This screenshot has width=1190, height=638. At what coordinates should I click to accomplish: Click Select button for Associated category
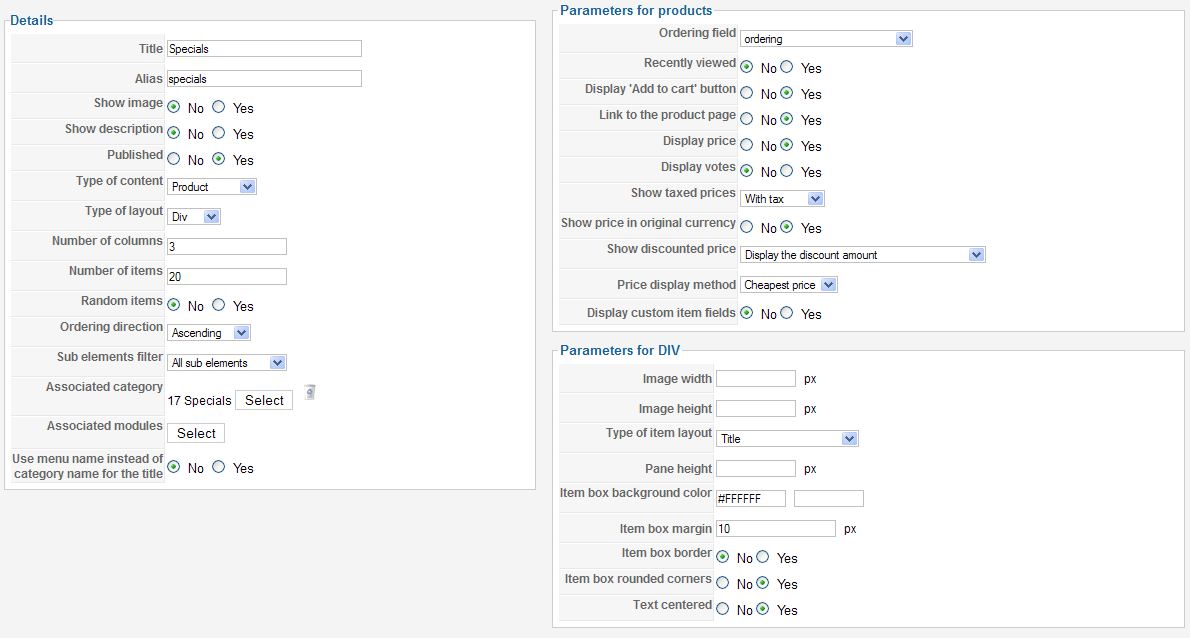coord(264,400)
